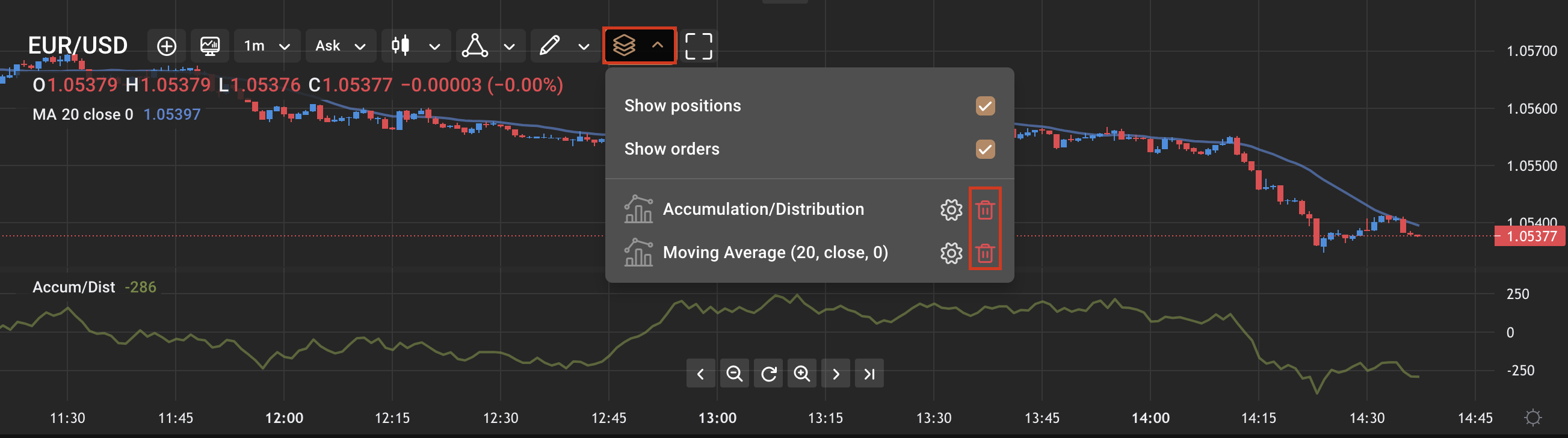Open Accumulation/Distribution settings gear
Image resolution: width=1568 pixels, height=438 pixels.
pyautogui.click(x=951, y=210)
